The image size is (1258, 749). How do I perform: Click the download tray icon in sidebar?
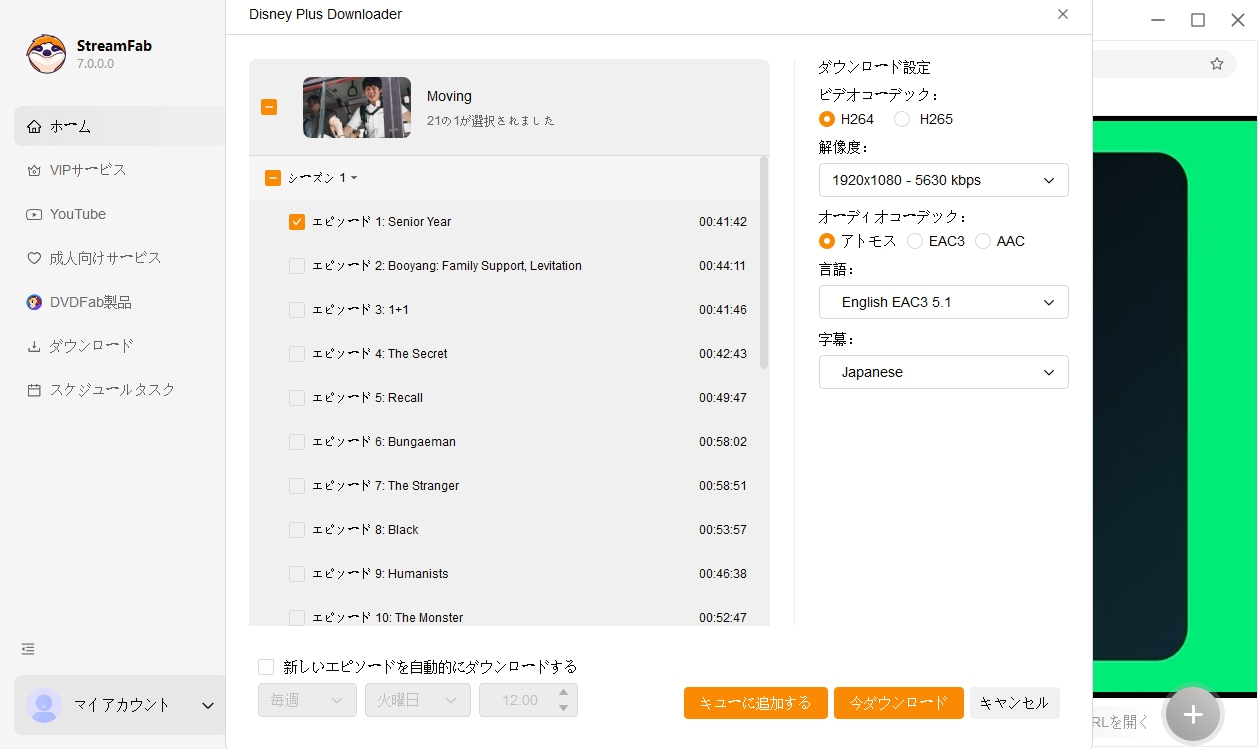[34, 346]
